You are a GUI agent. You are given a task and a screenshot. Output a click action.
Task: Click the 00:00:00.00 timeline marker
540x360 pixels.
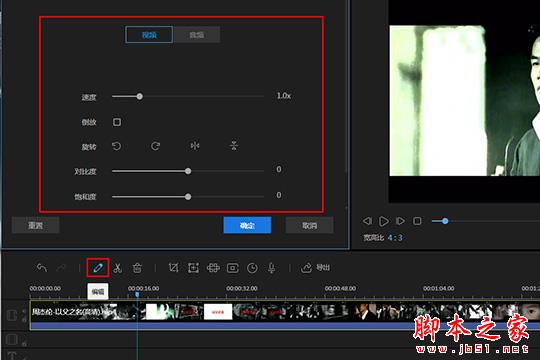(45, 288)
